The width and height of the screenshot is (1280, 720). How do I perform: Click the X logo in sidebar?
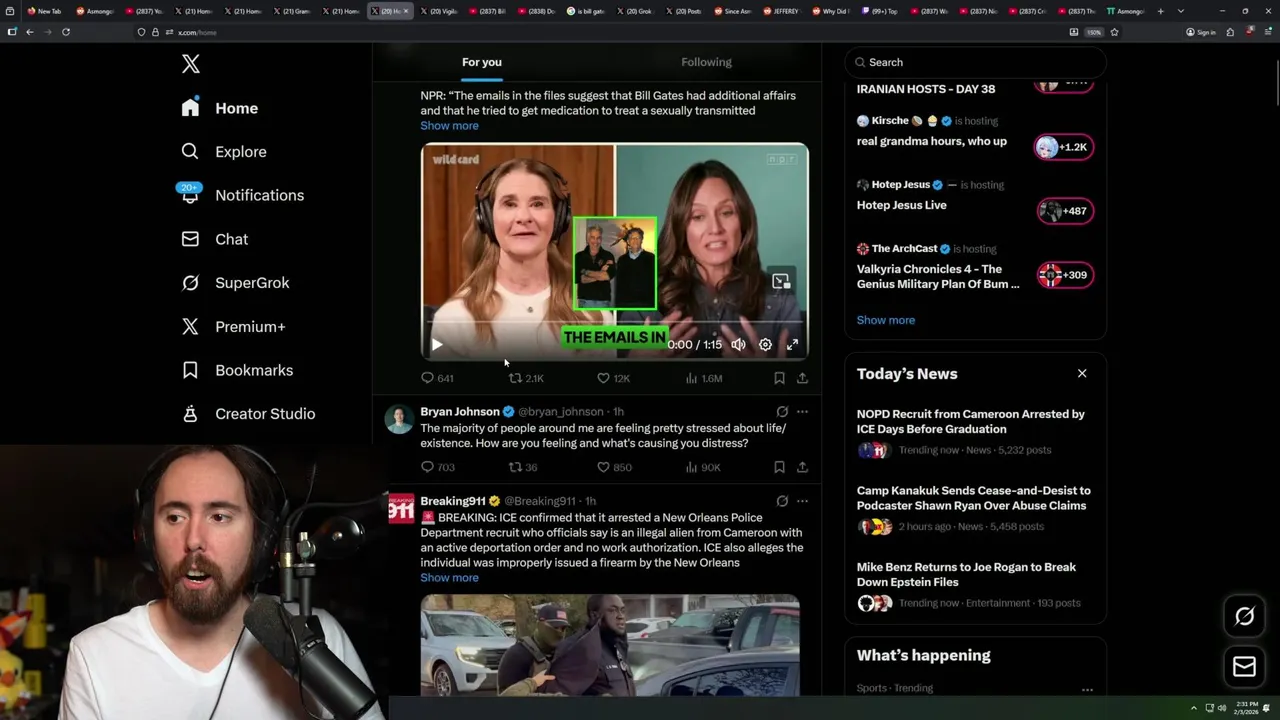[x=191, y=65]
